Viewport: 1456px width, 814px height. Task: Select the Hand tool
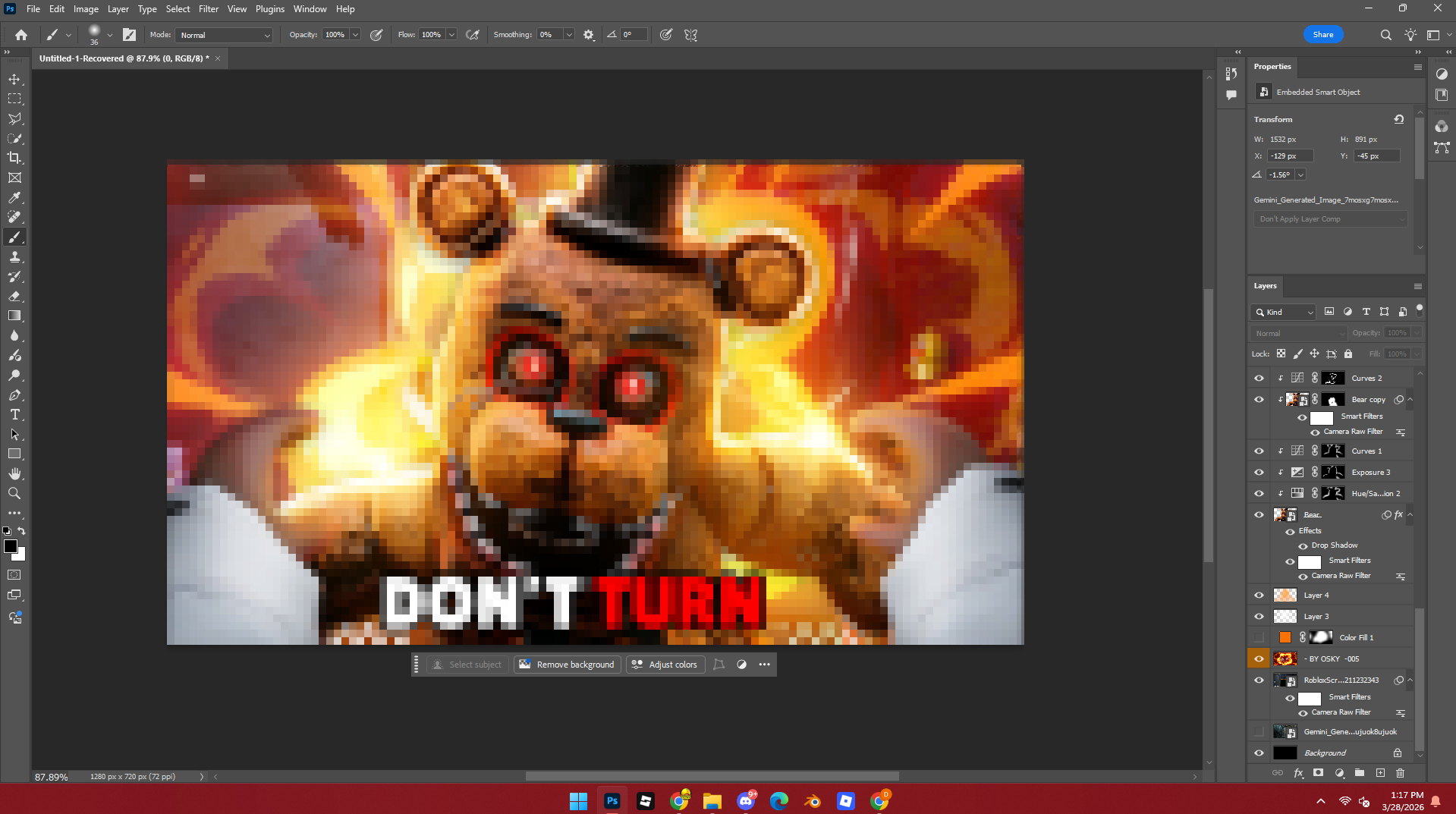tap(14, 474)
